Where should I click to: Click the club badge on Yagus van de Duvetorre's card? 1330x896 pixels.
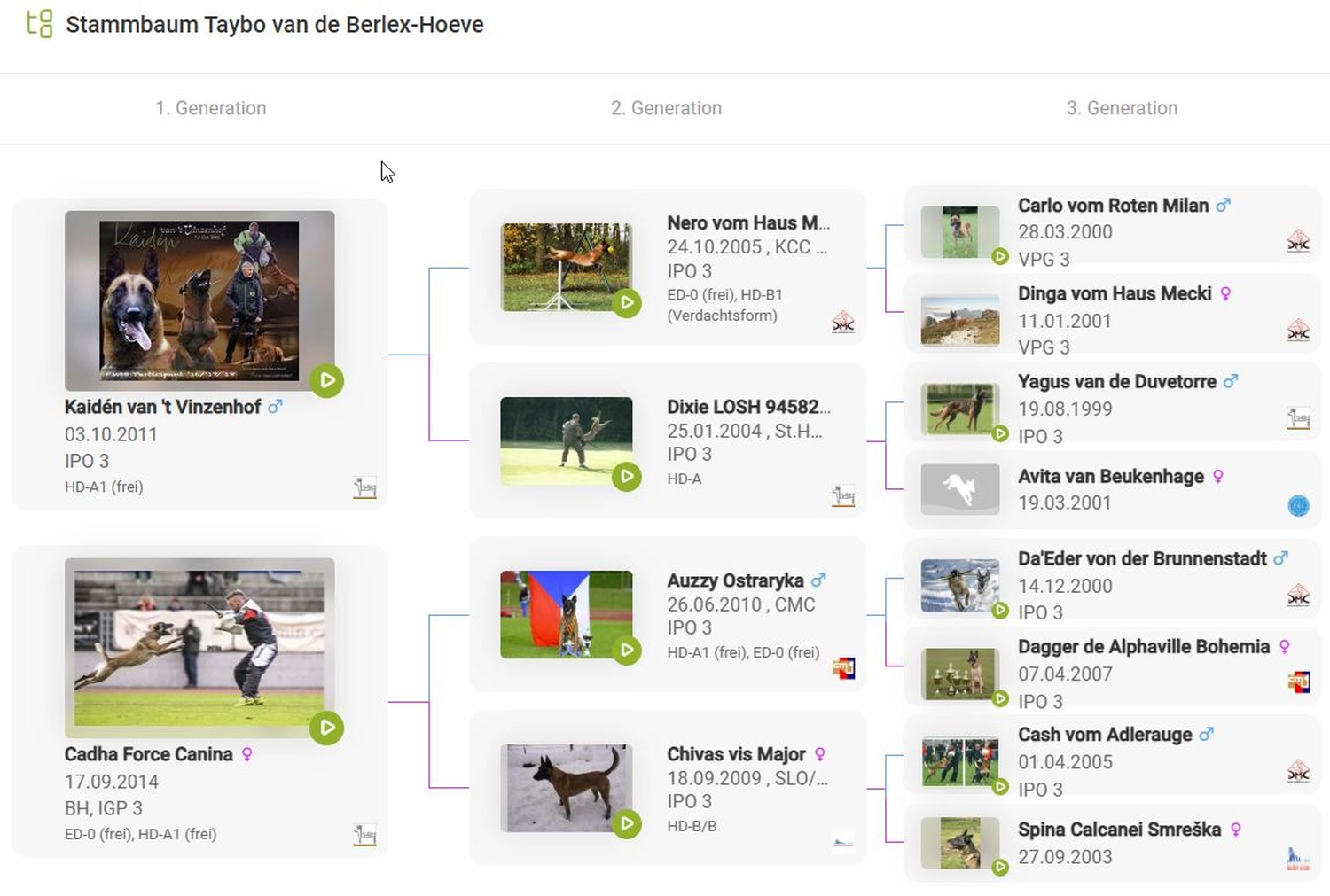[x=1297, y=417]
